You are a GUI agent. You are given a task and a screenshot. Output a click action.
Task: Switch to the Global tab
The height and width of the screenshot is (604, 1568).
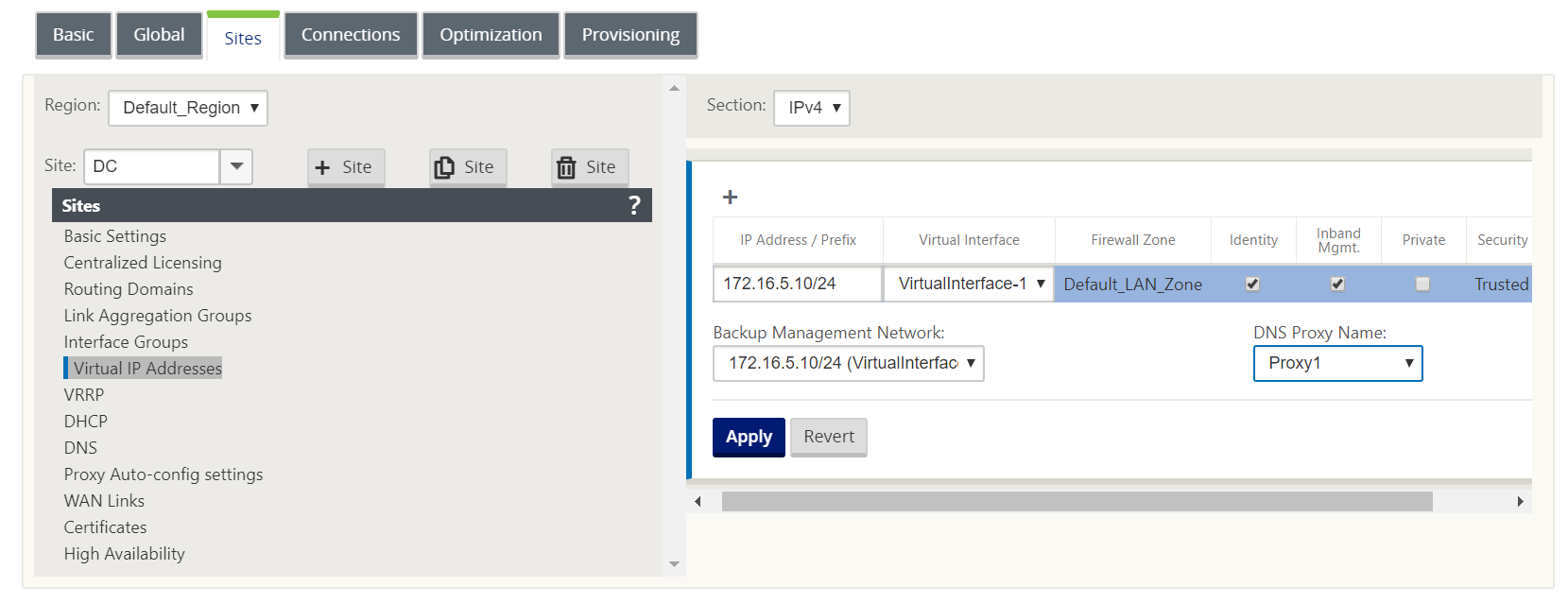click(x=159, y=35)
